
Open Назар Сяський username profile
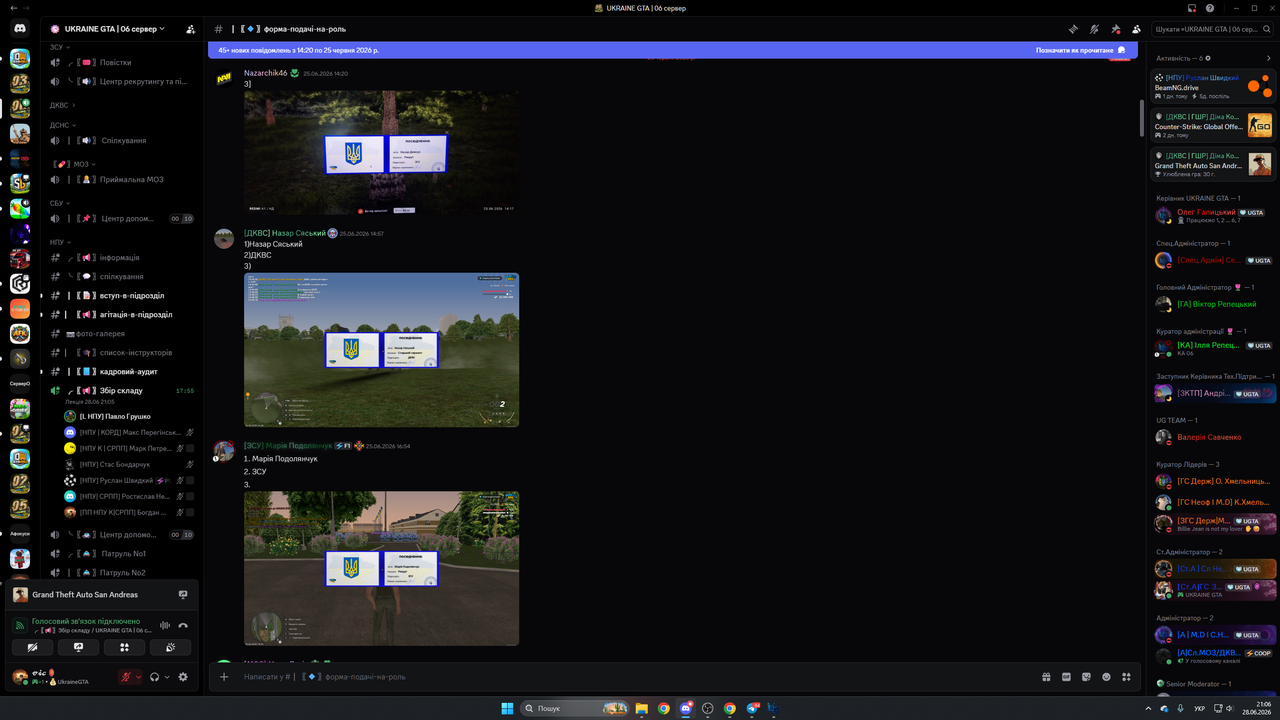(x=284, y=233)
